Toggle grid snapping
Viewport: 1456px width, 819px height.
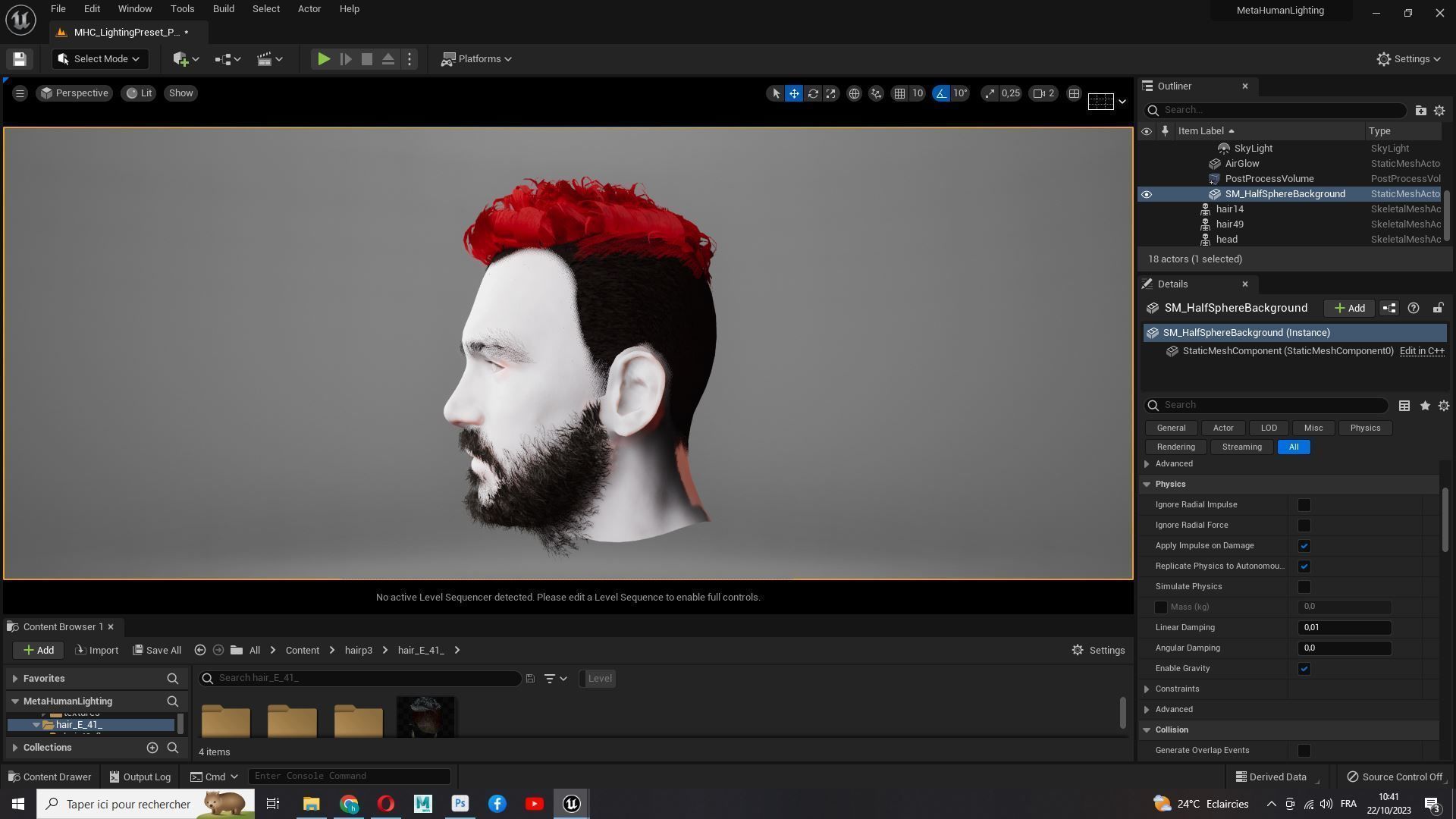899,93
